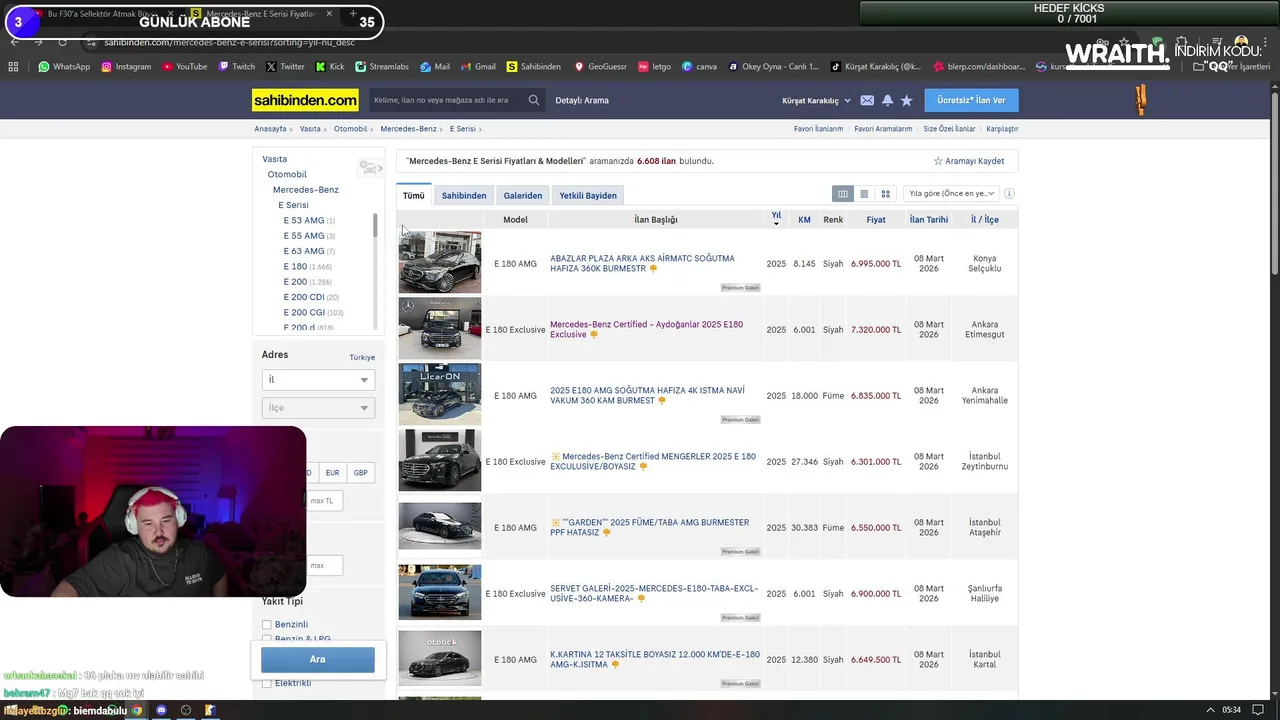Open Discord from the taskbar
The height and width of the screenshot is (720, 1280).
[161, 710]
